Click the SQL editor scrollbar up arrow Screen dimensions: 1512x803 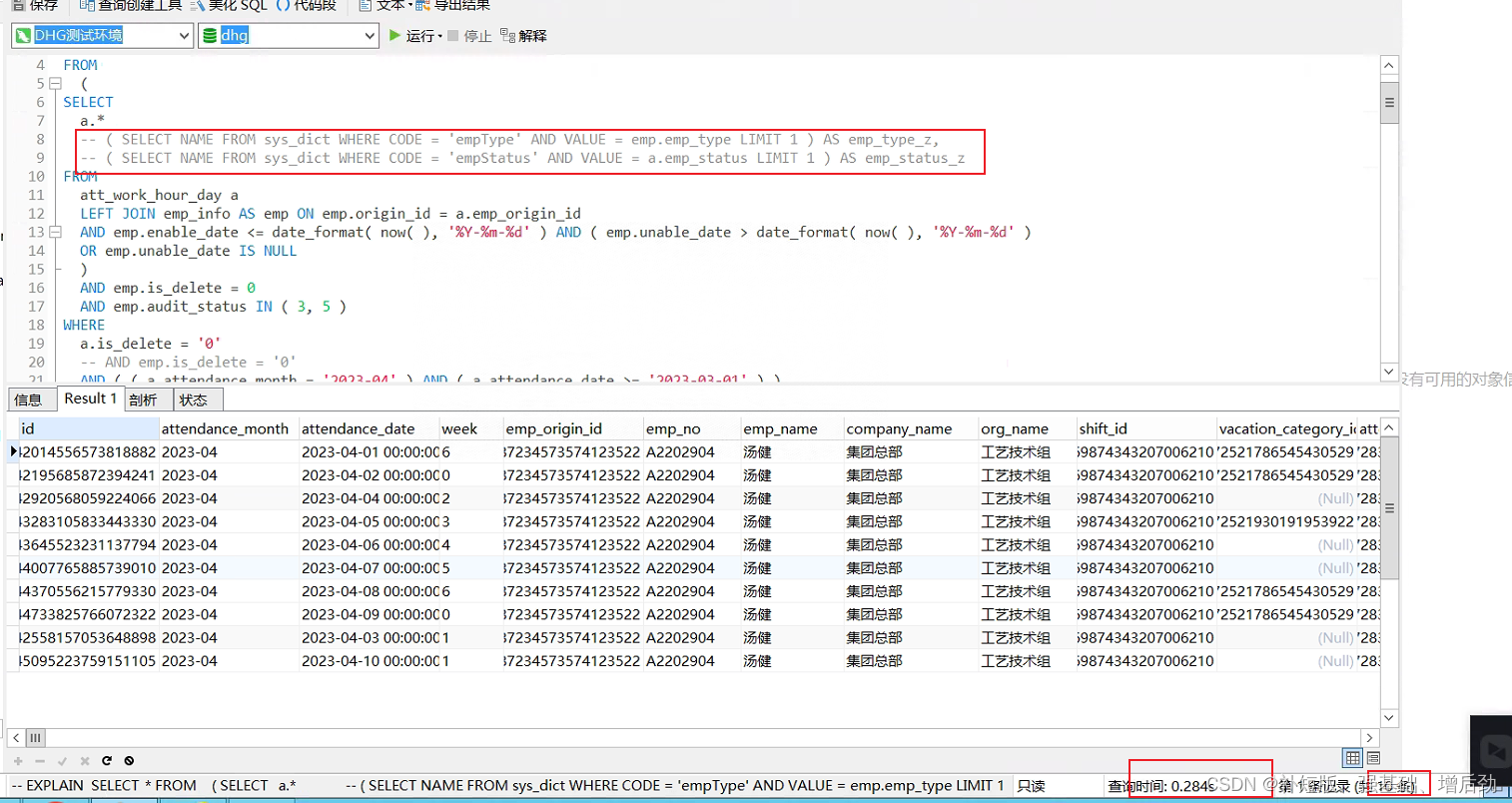1389,66
